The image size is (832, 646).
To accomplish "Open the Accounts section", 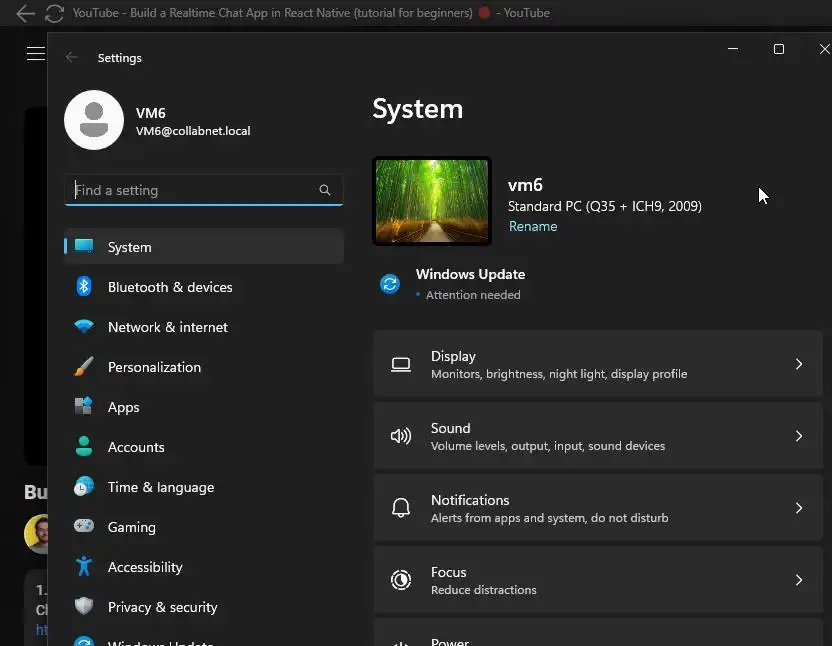I will (204, 447).
